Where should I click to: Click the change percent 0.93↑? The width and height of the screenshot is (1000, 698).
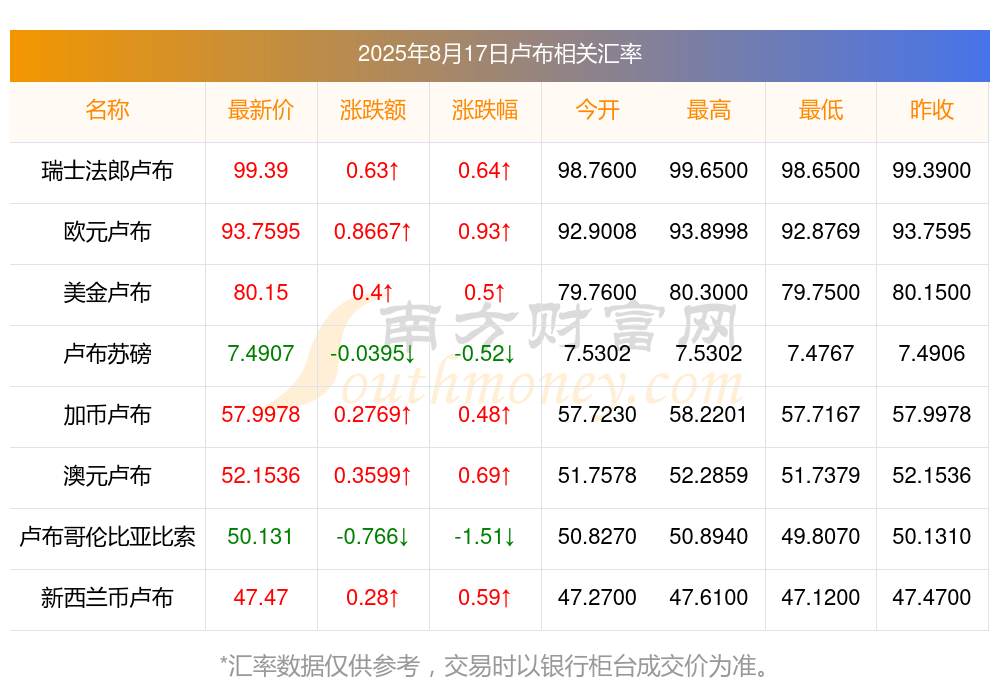[485, 232]
